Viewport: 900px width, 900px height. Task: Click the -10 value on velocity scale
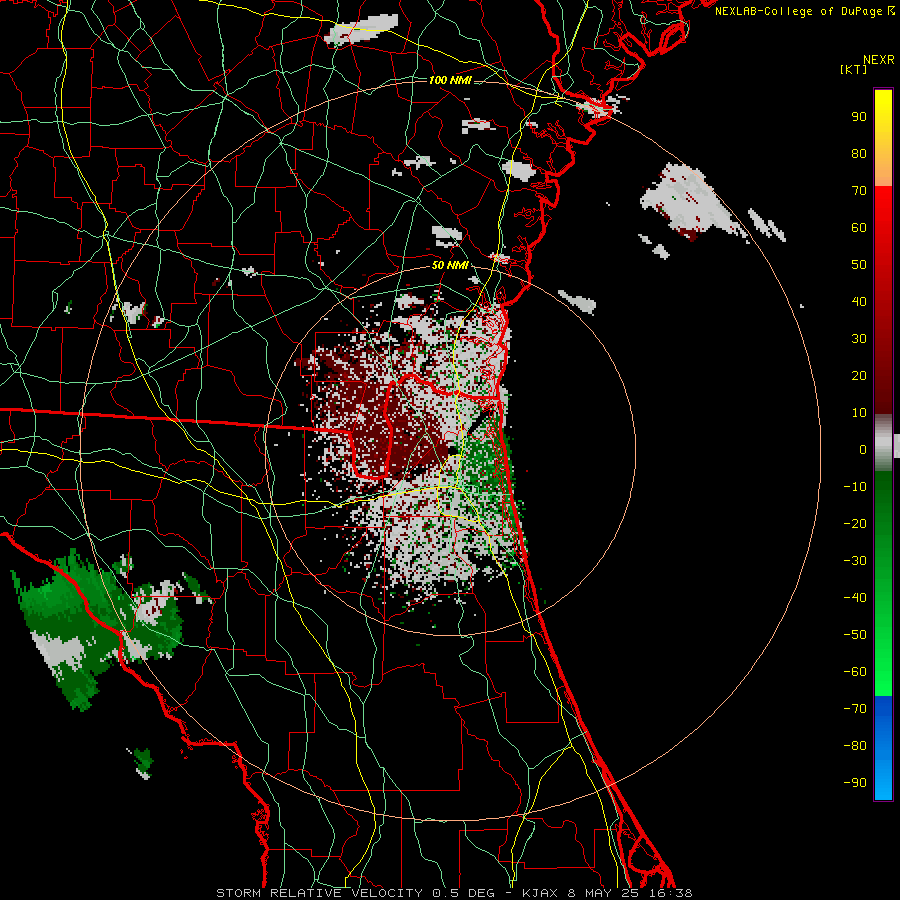855,487
